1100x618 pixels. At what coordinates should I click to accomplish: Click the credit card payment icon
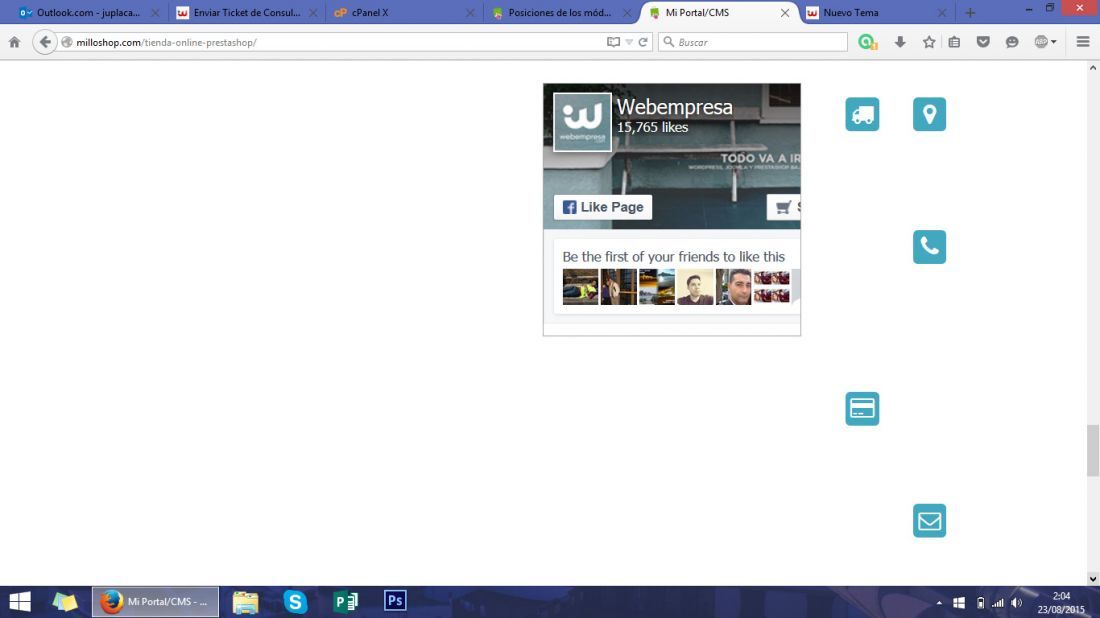pyautogui.click(x=862, y=409)
